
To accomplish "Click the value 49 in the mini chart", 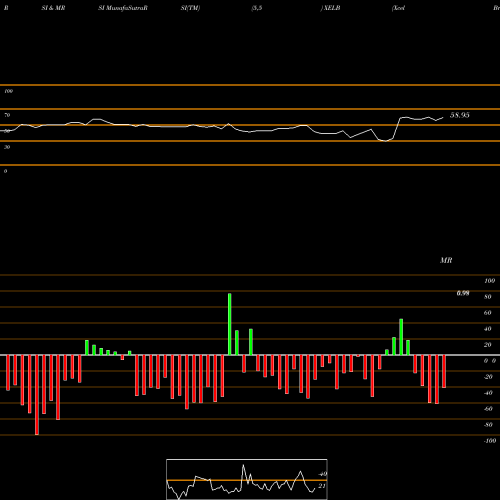I will (323, 474).
